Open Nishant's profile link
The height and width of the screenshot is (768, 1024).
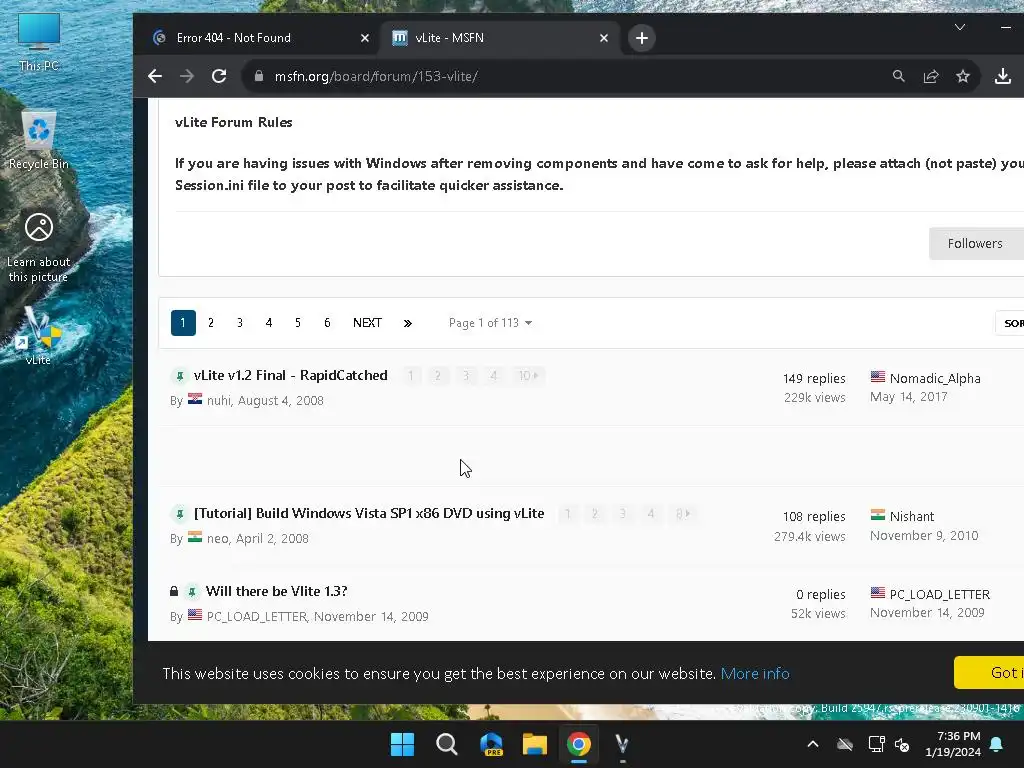(912, 517)
